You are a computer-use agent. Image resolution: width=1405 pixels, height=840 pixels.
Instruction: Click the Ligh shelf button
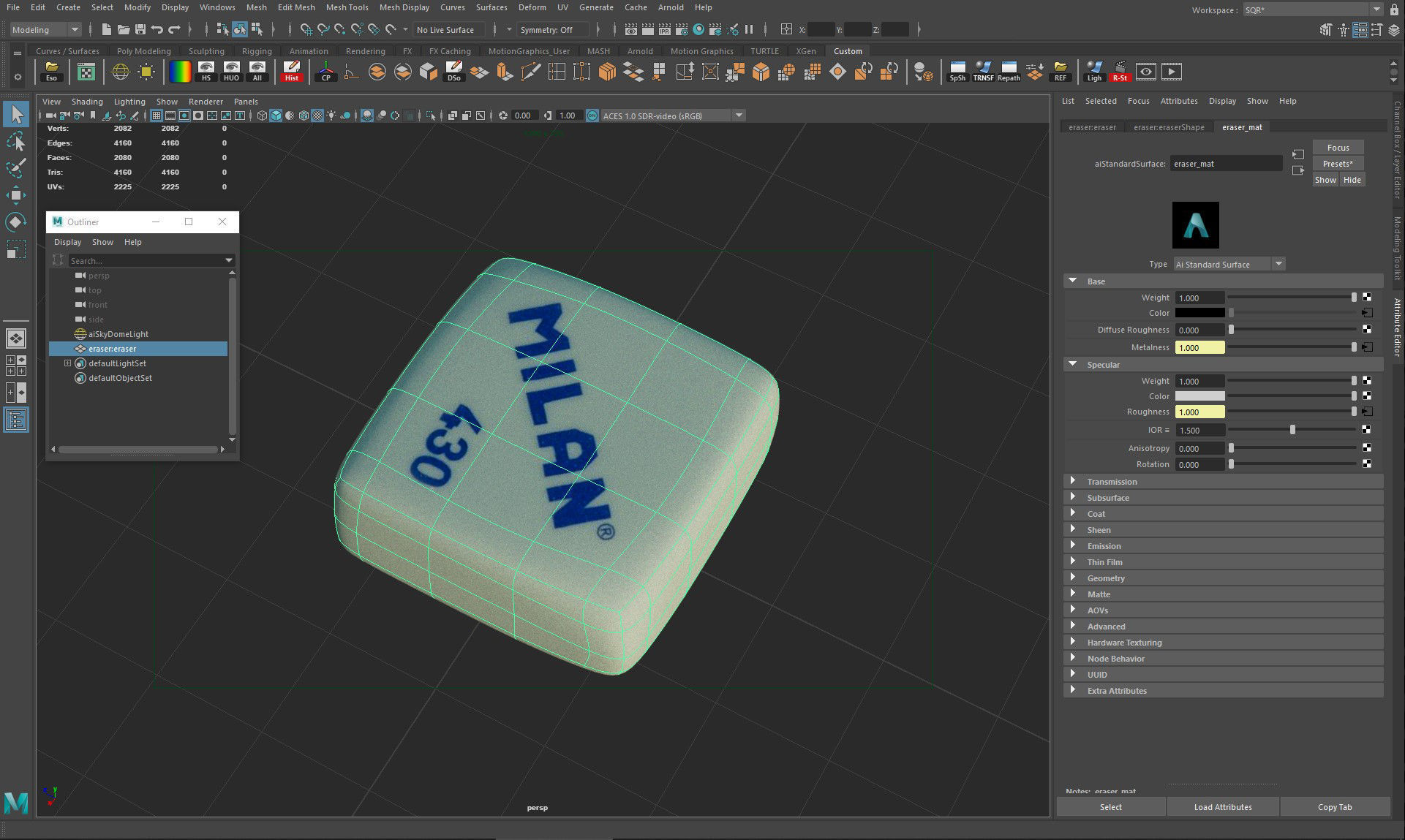click(1094, 72)
